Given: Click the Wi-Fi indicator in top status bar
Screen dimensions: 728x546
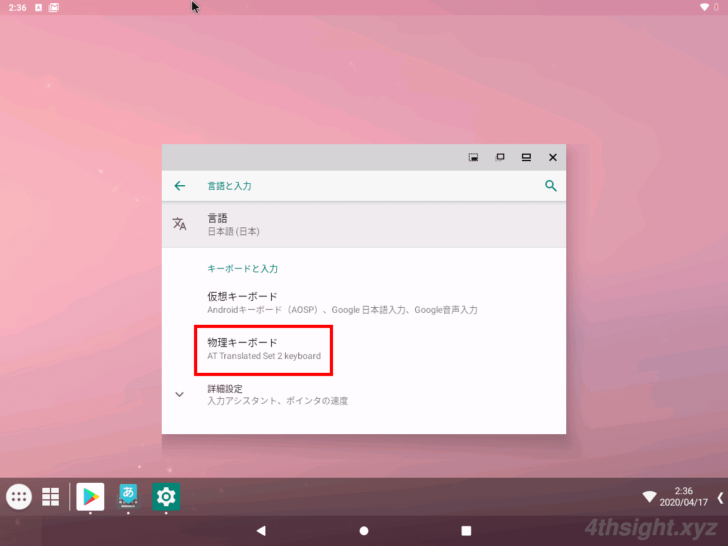Looking at the screenshot, I should pos(704,7).
